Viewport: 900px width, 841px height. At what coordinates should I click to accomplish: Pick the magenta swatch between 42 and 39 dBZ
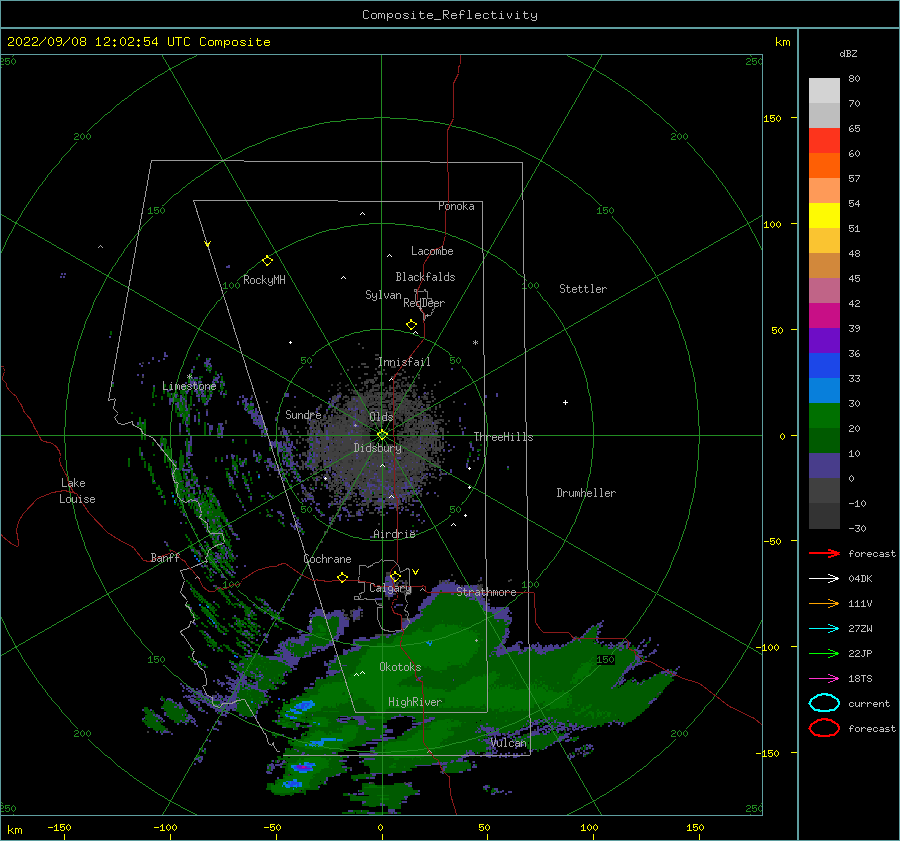pyautogui.click(x=824, y=316)
